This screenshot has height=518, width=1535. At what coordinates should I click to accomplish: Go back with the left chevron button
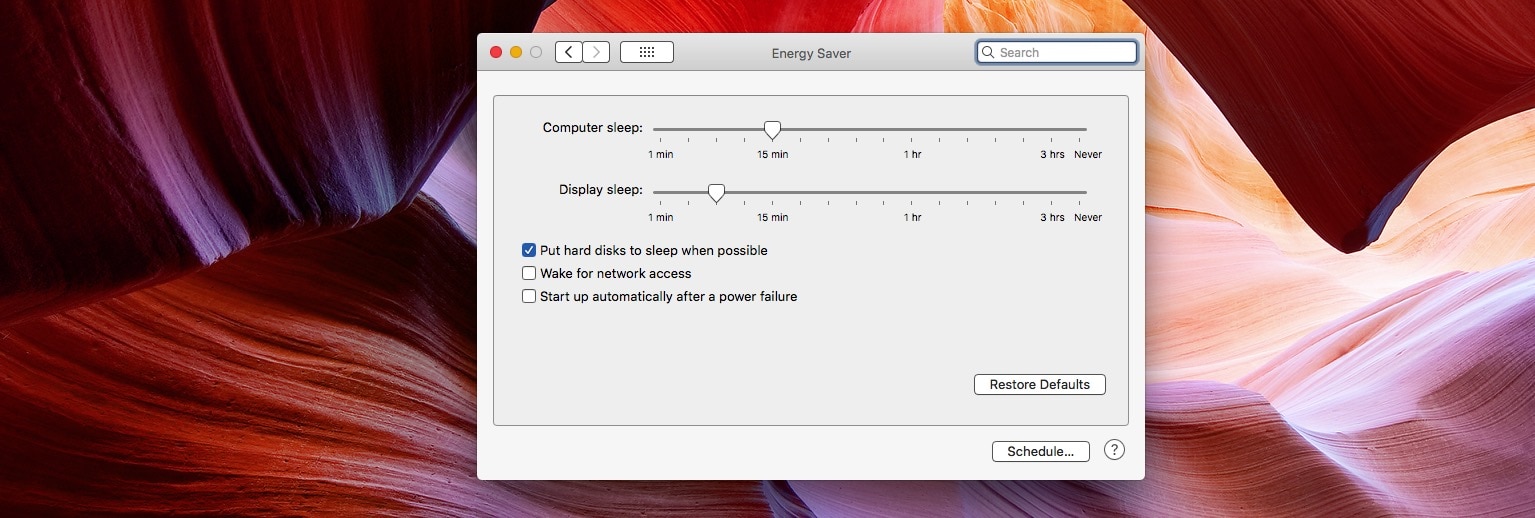569,52
